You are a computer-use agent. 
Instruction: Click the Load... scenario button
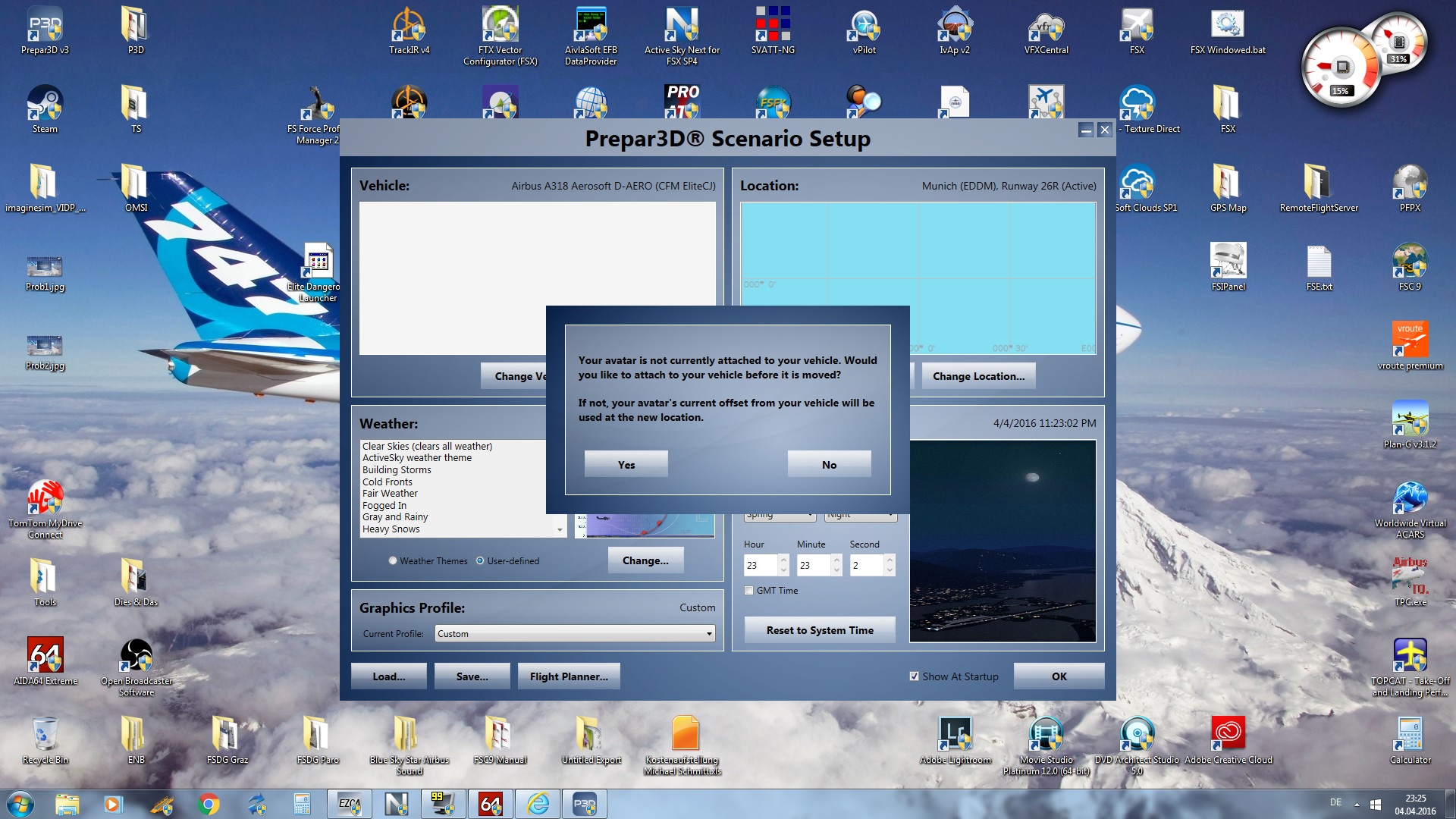point(389,676)
